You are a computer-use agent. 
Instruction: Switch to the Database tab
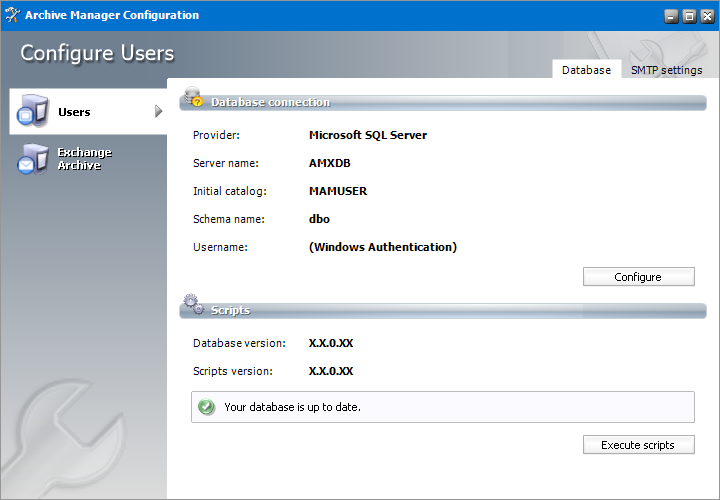(x=586, y=70)
